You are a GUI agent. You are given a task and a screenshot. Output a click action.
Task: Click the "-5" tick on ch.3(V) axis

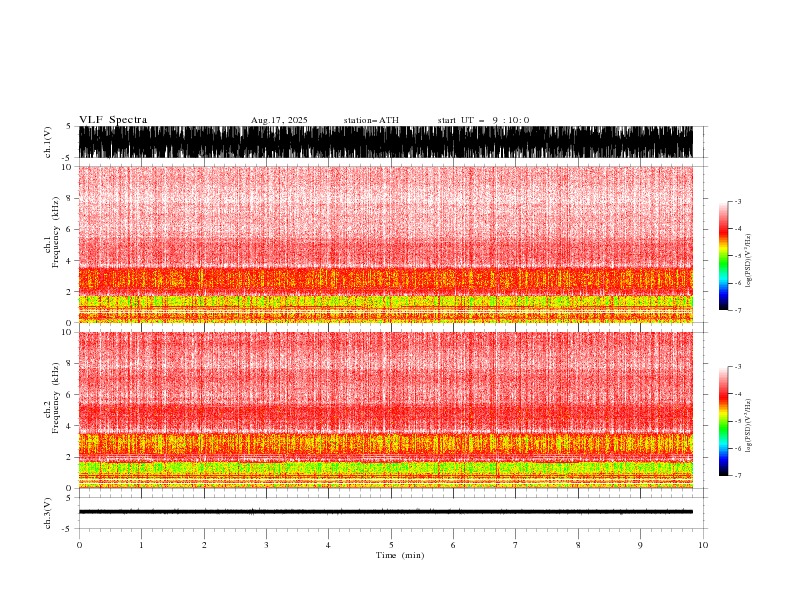67,529
